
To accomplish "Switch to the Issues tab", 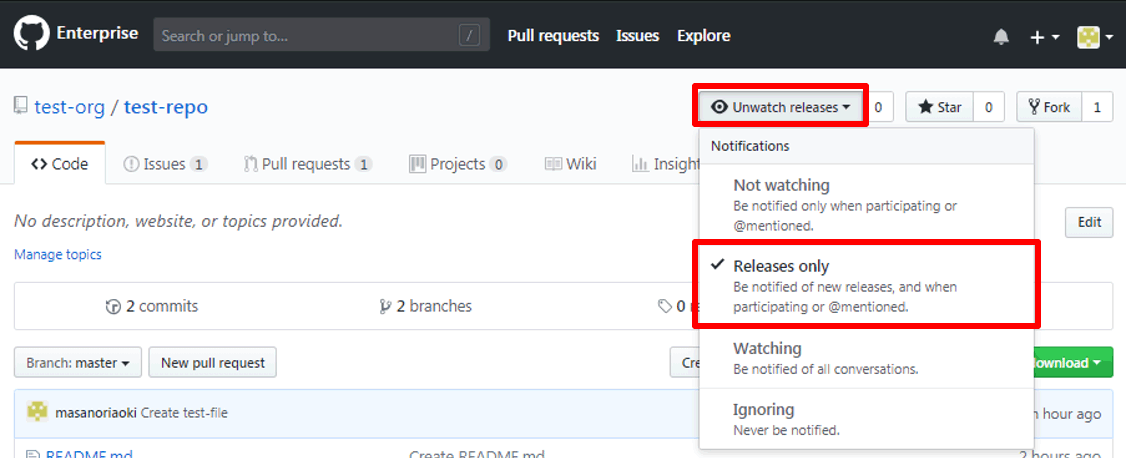I will pyautogui.click(x=164, y=164).
